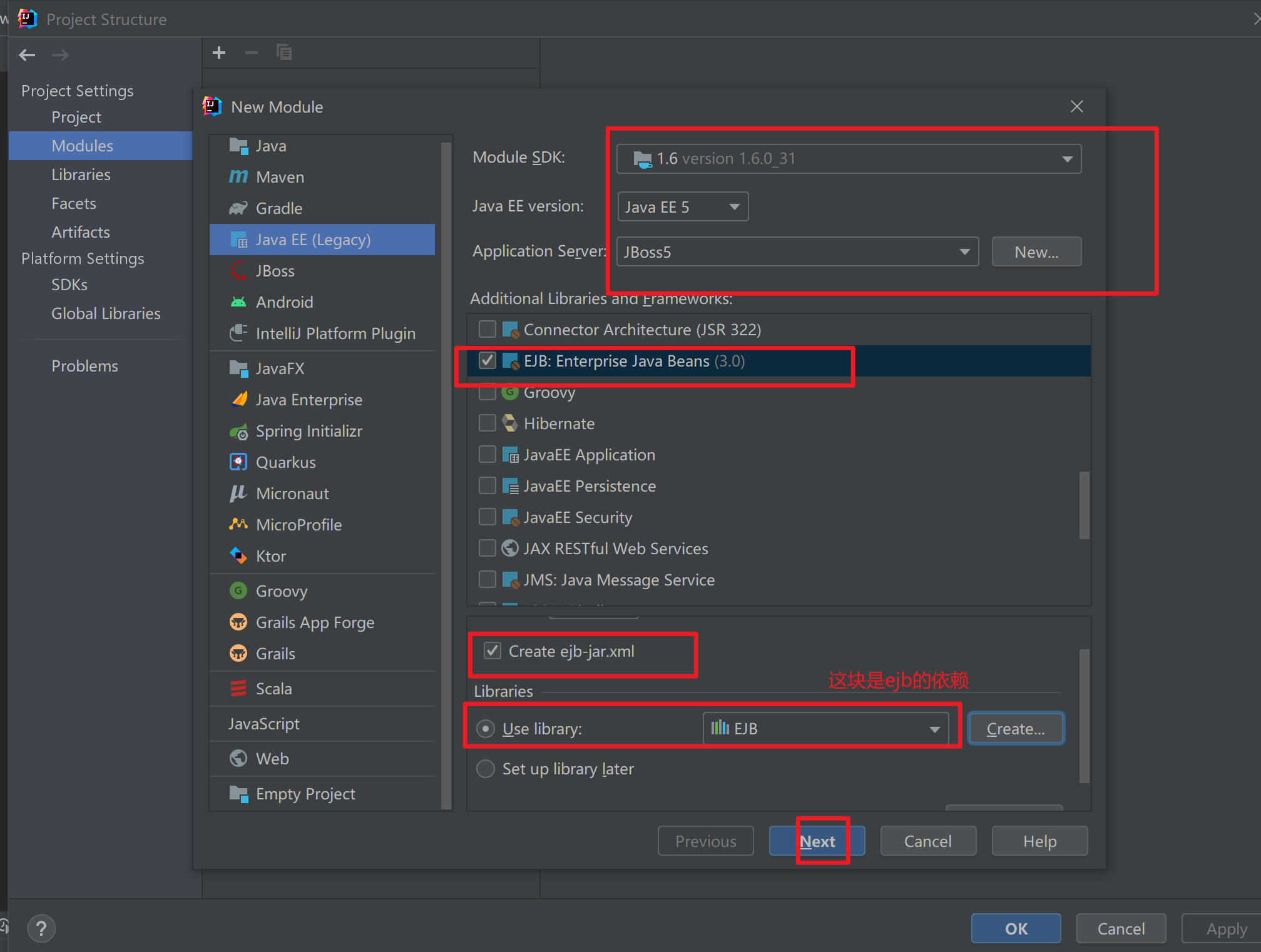
Task: Enable JMS: Java Message Service checkbox
Action: [487, 579]
